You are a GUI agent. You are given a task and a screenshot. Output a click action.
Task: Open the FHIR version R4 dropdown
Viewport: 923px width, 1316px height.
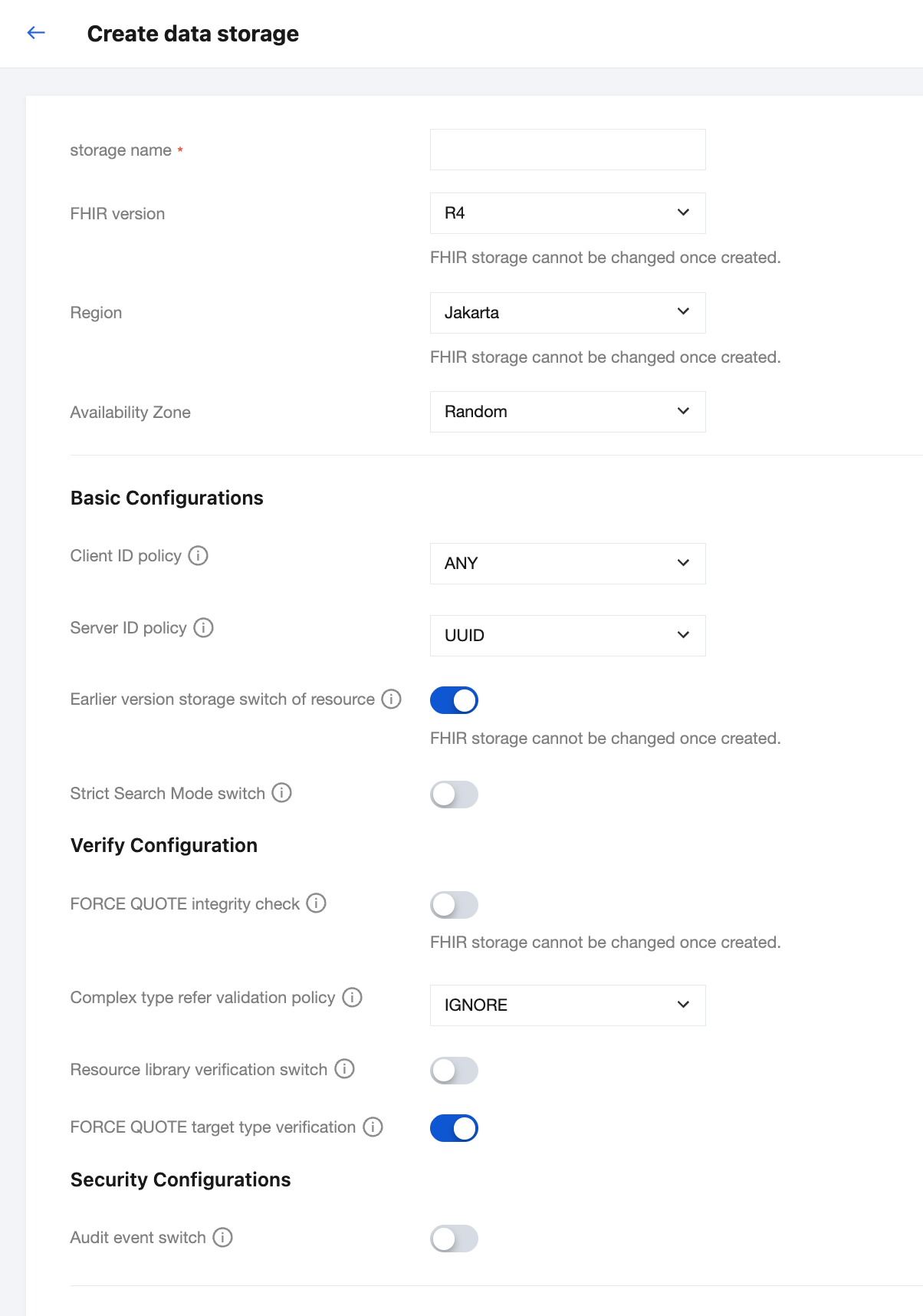[567, 213]
